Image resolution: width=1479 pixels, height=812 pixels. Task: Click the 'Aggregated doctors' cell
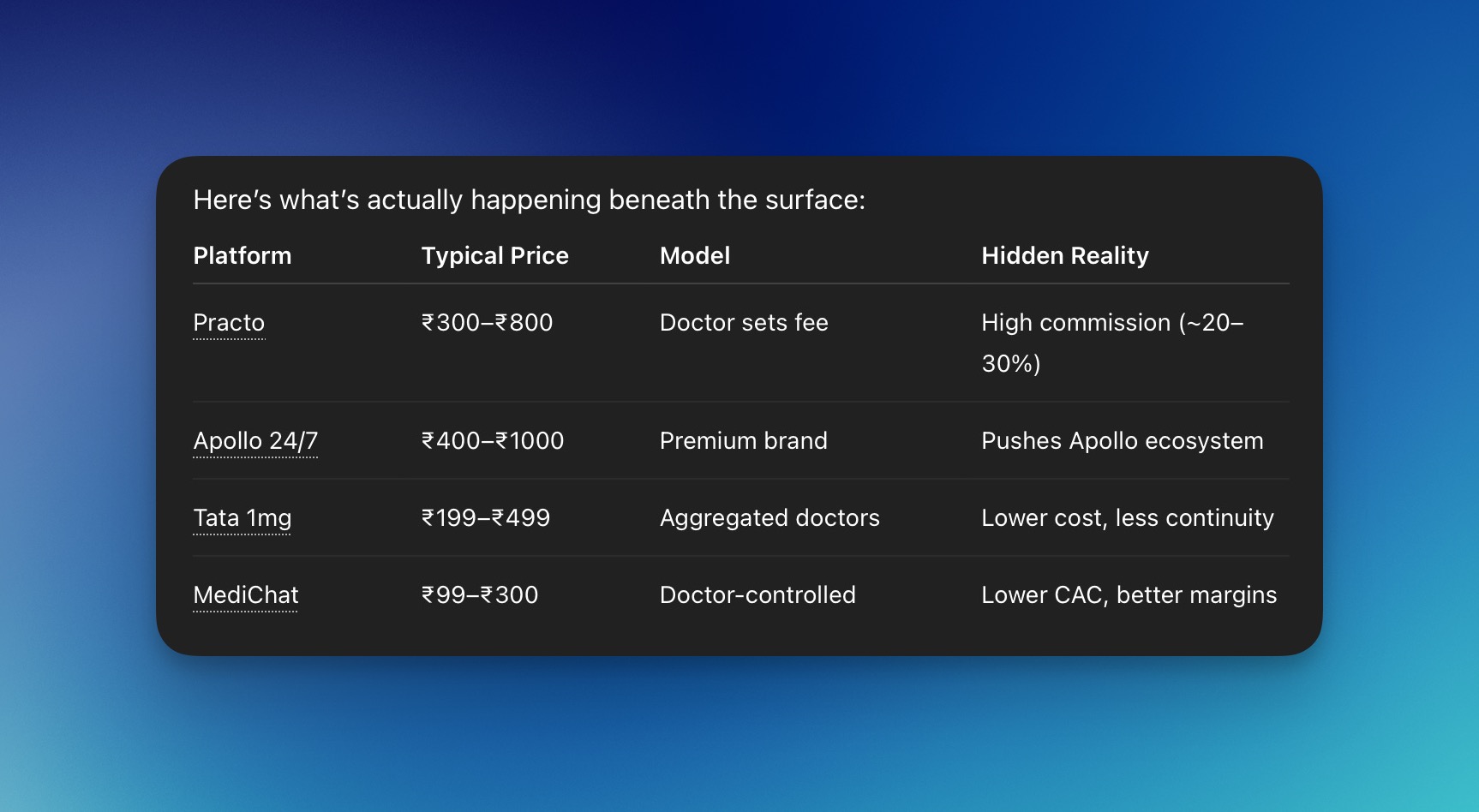769,518
